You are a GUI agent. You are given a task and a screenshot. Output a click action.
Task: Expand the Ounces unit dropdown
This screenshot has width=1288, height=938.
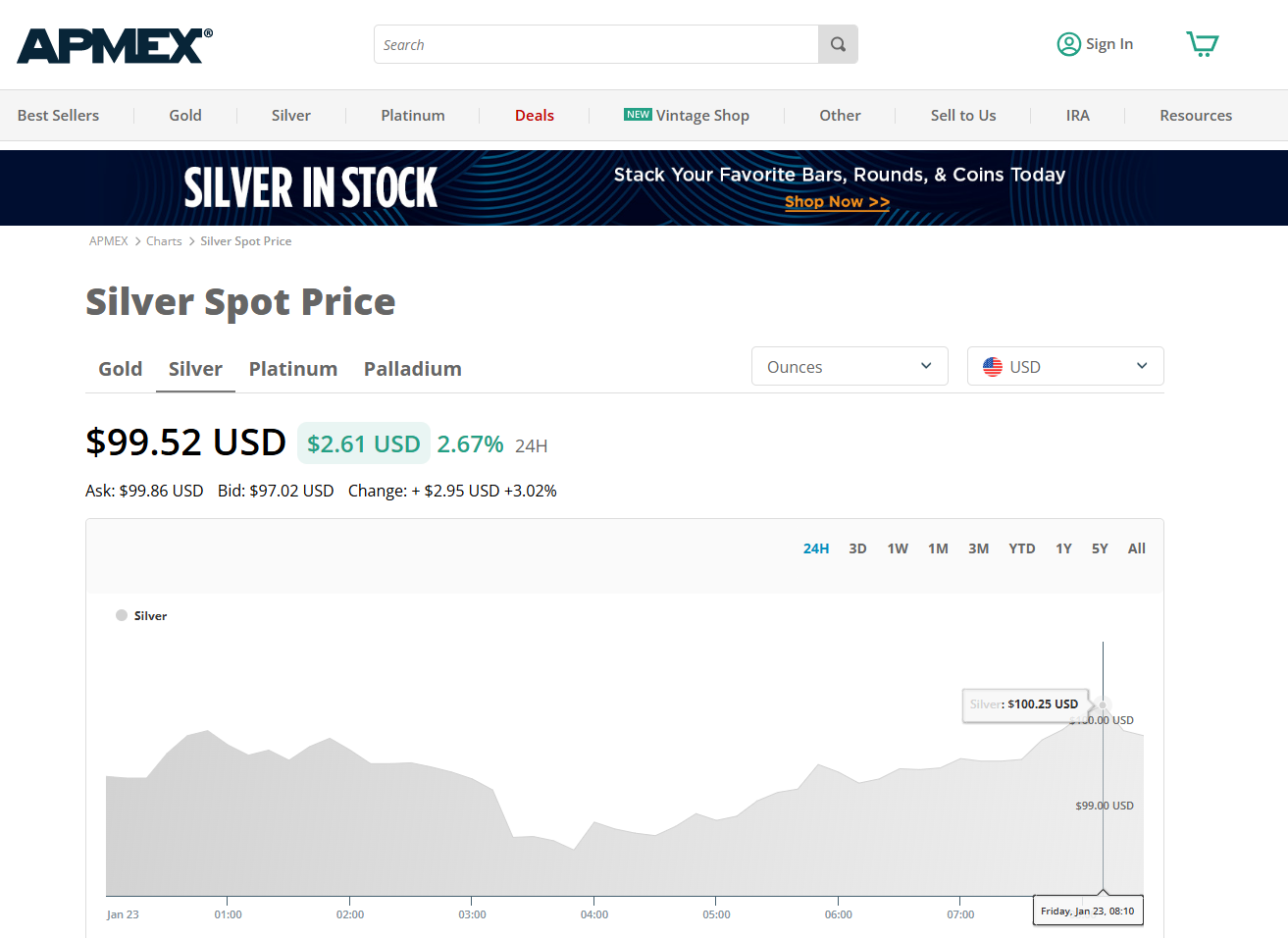point(850,366)
